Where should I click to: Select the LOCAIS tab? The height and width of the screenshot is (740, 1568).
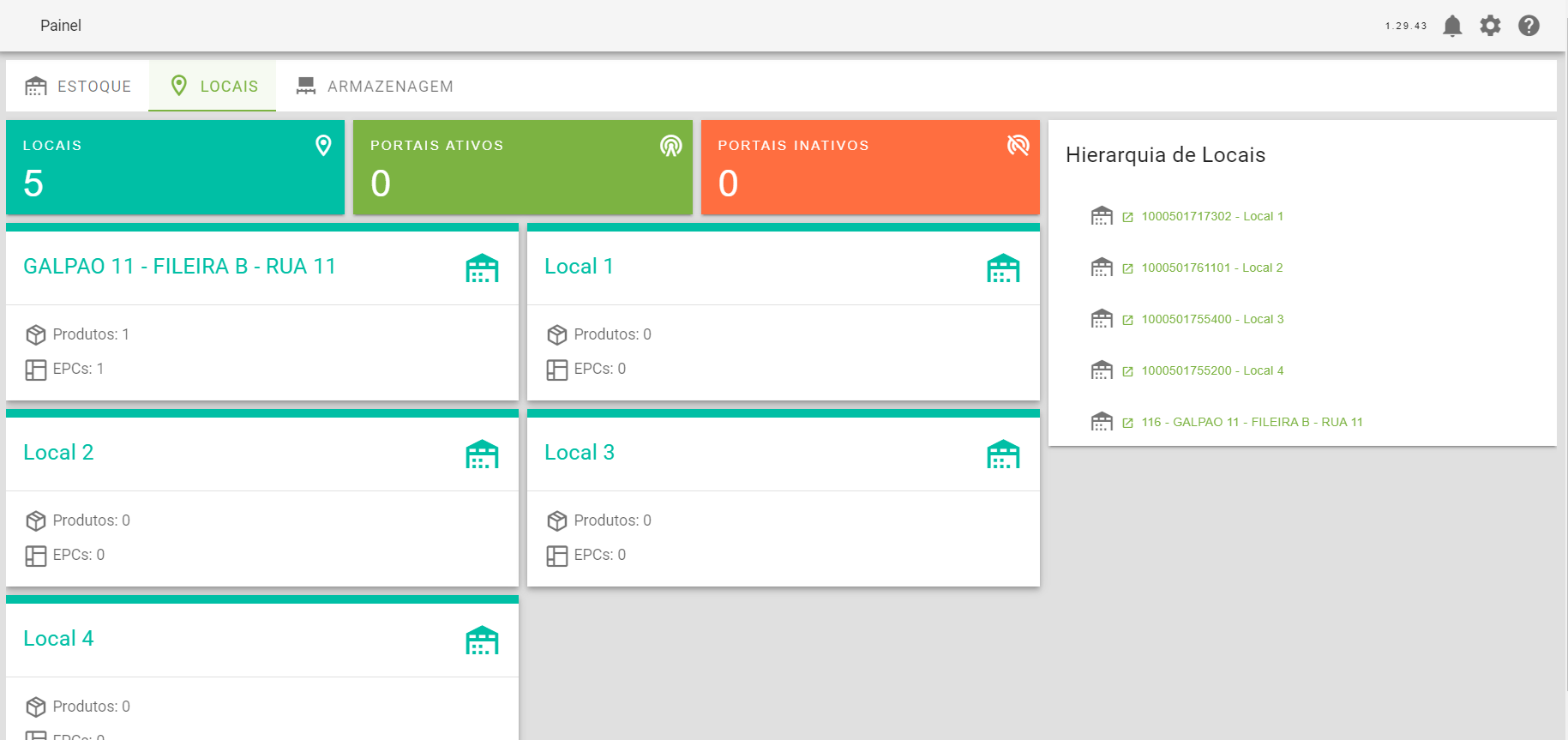(x=213, y=86)
